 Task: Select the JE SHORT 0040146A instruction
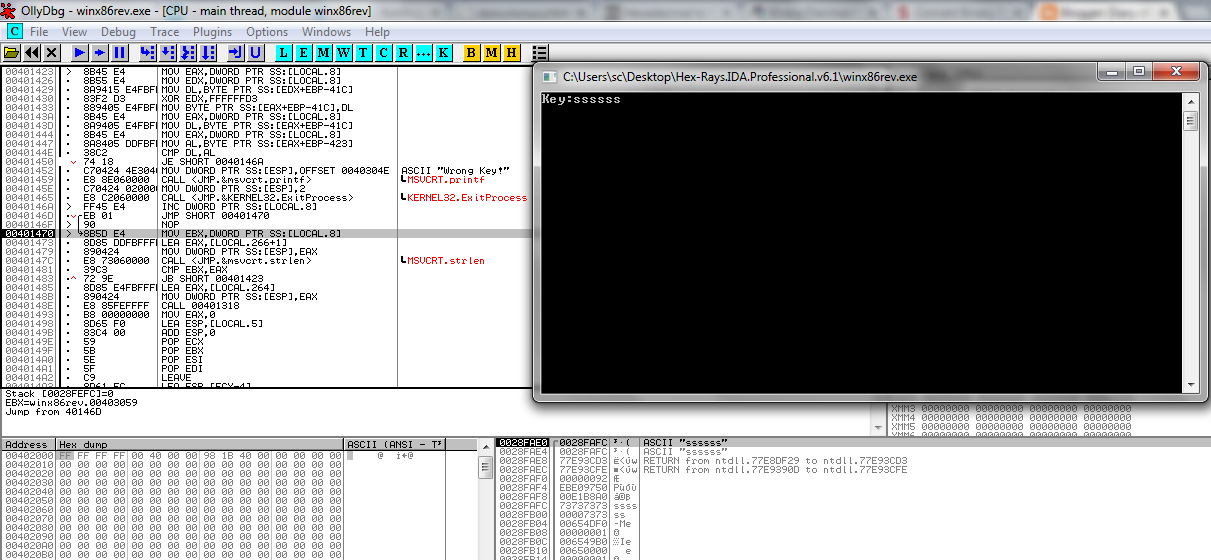[x=210, y=161]
